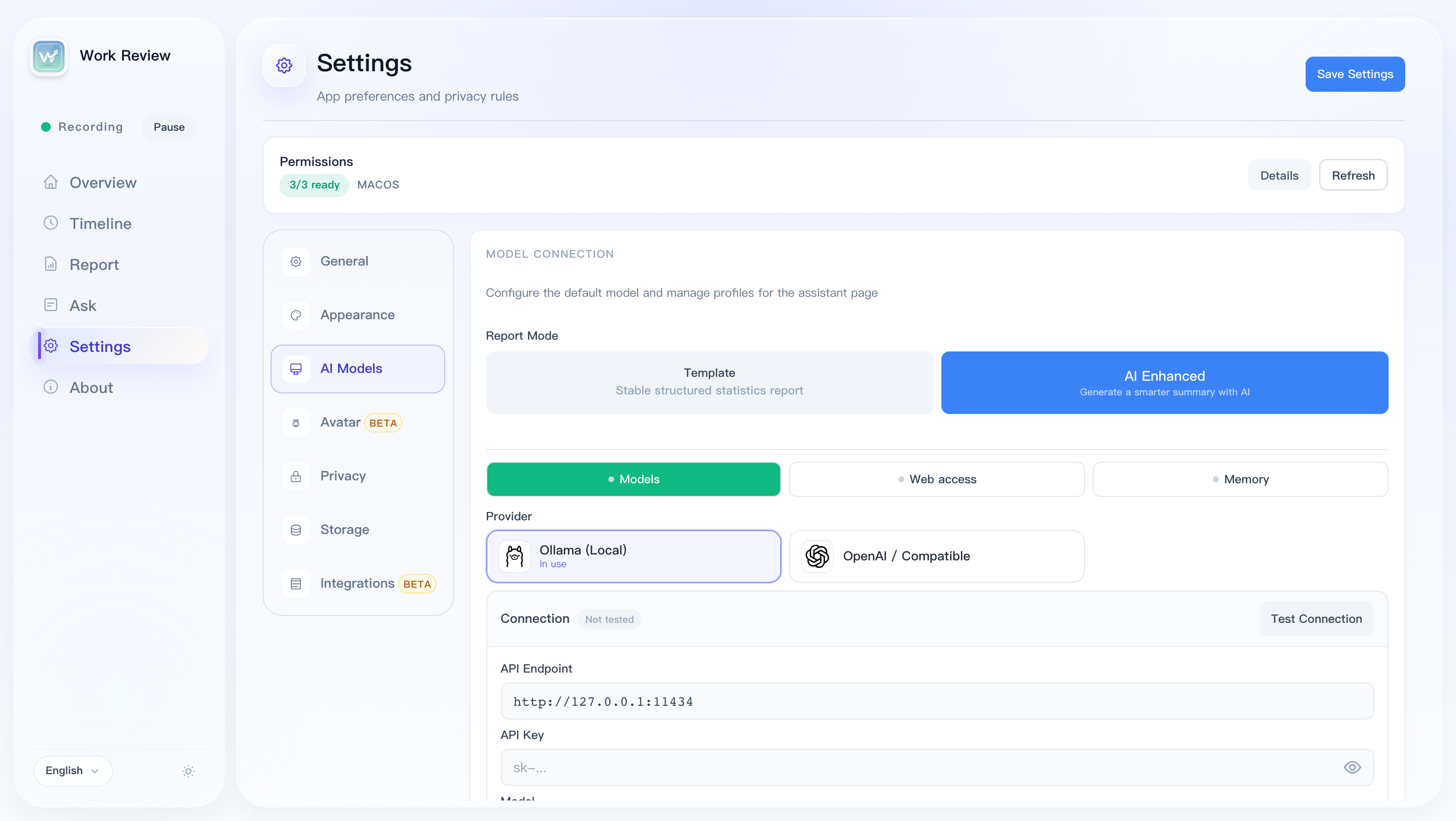Click the Storage database icon
Image resolution: width=1456 pixels, height=821 pixels.
tap(296, 530)
